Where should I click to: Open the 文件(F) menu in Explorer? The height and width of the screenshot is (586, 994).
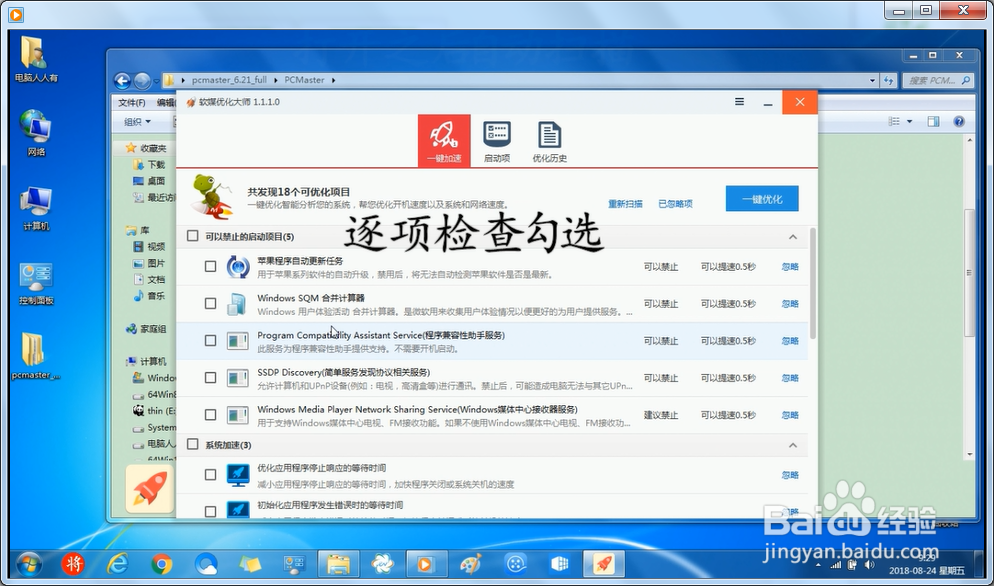coord(132,103)
